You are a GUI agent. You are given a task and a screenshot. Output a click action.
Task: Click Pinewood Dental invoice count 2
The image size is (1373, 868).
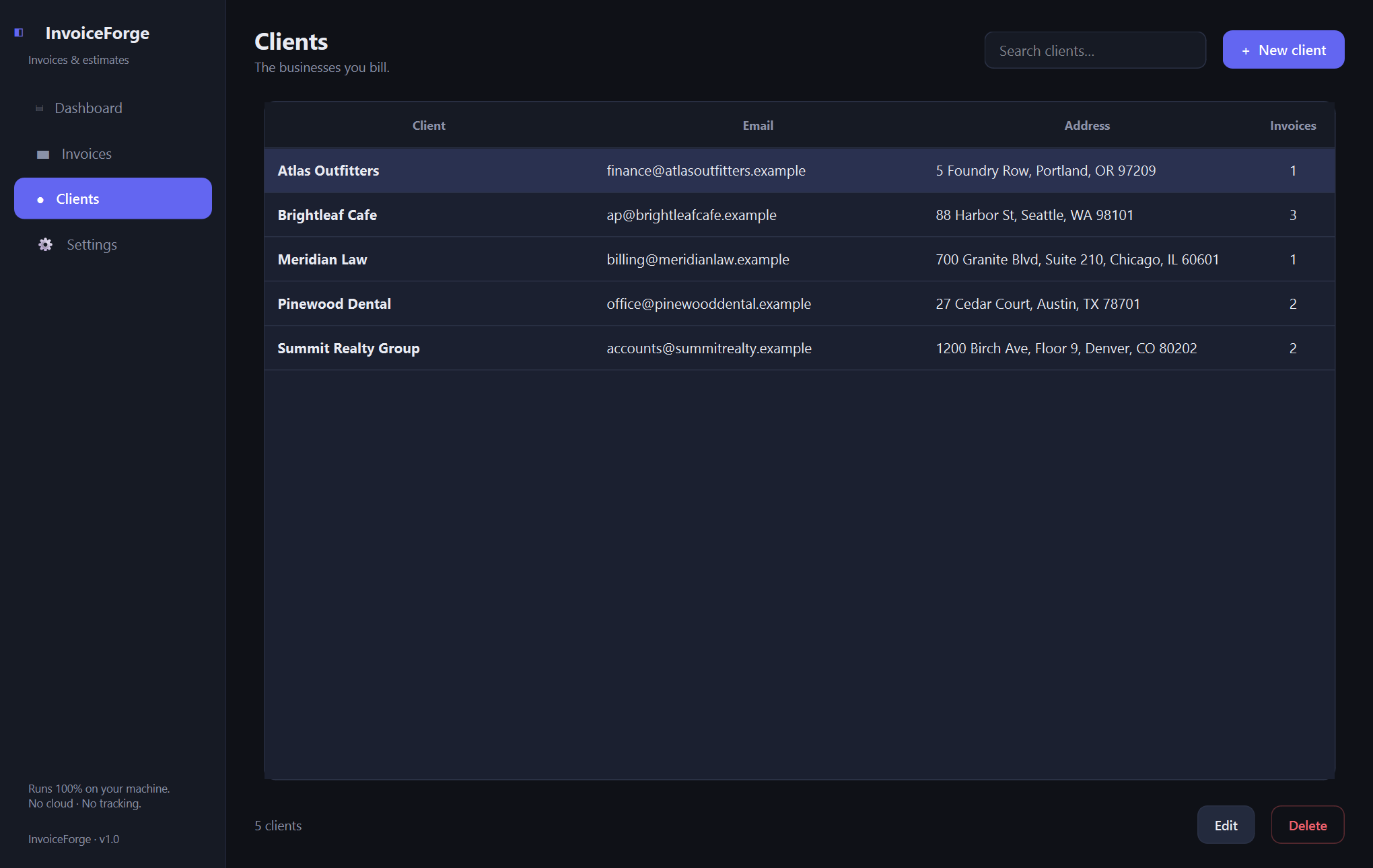pos(1293,304)
